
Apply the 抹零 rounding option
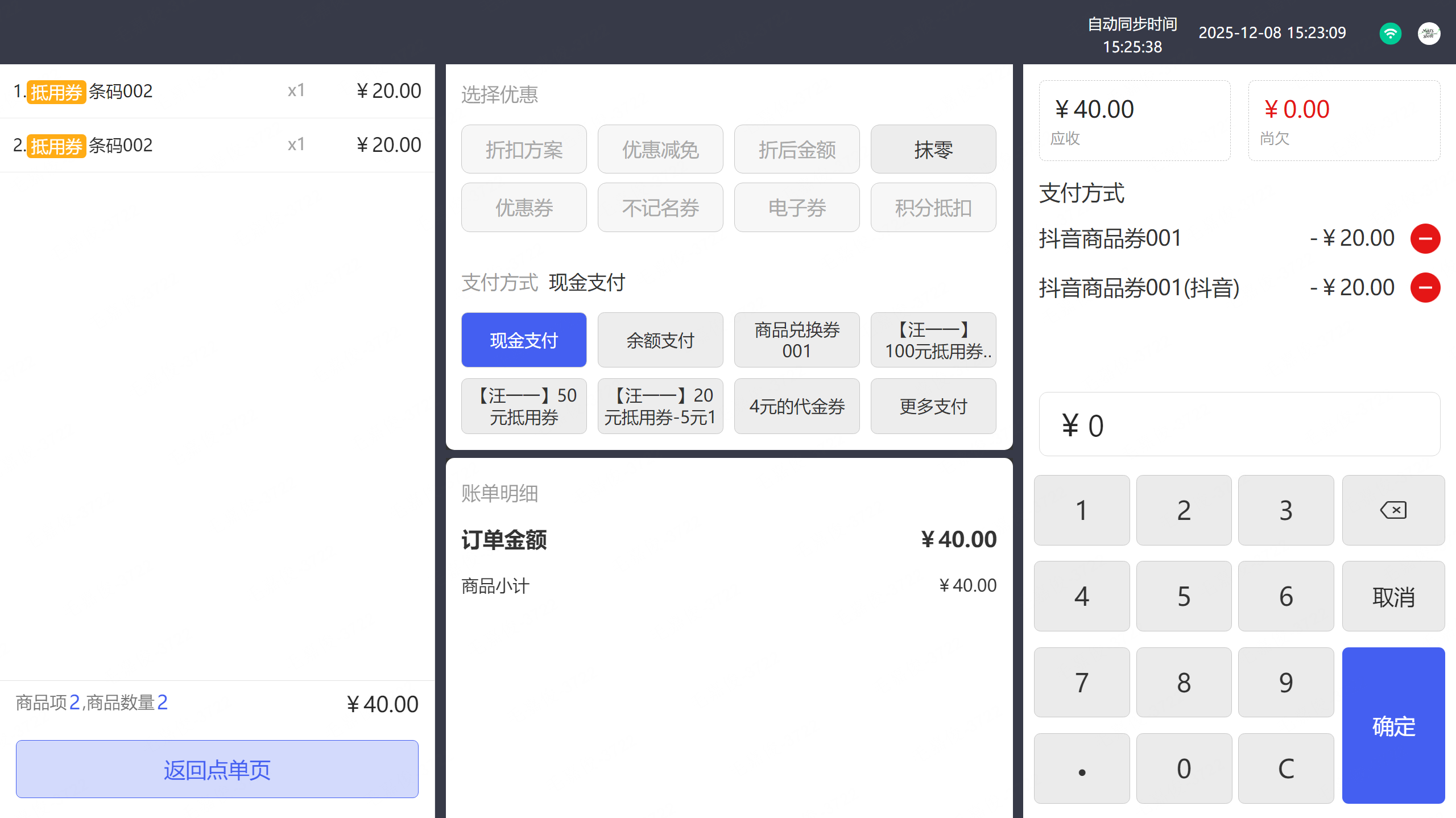coord(933,150)
